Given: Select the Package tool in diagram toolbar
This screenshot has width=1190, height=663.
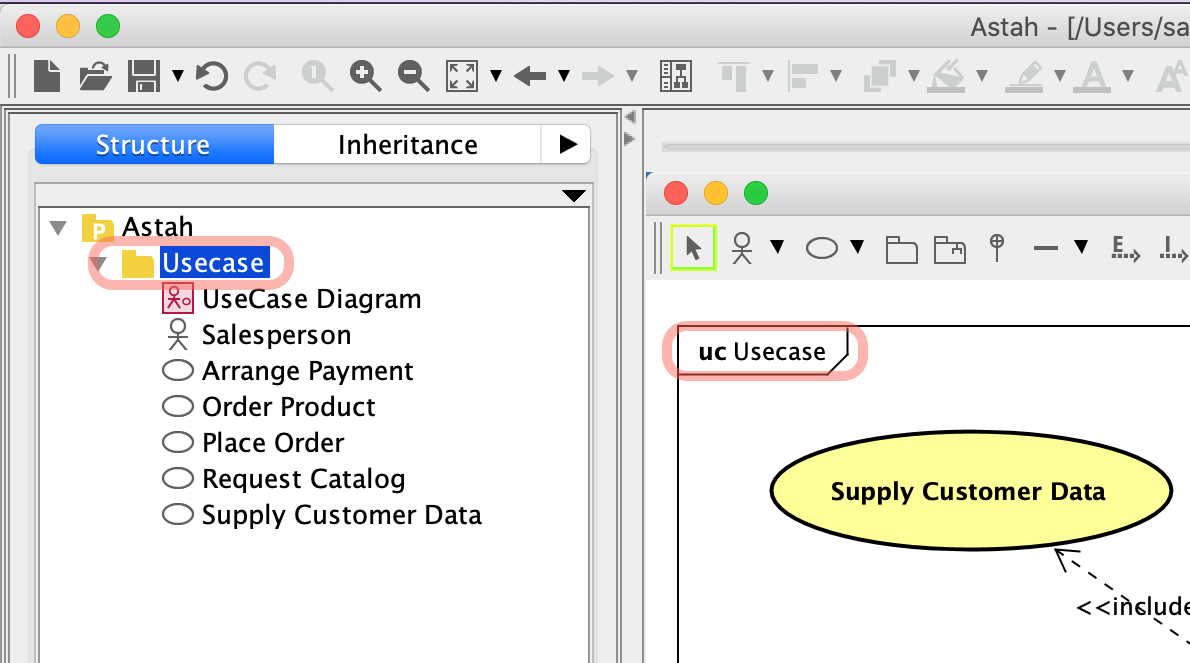Looking at the screenshot, I should 901,249.
